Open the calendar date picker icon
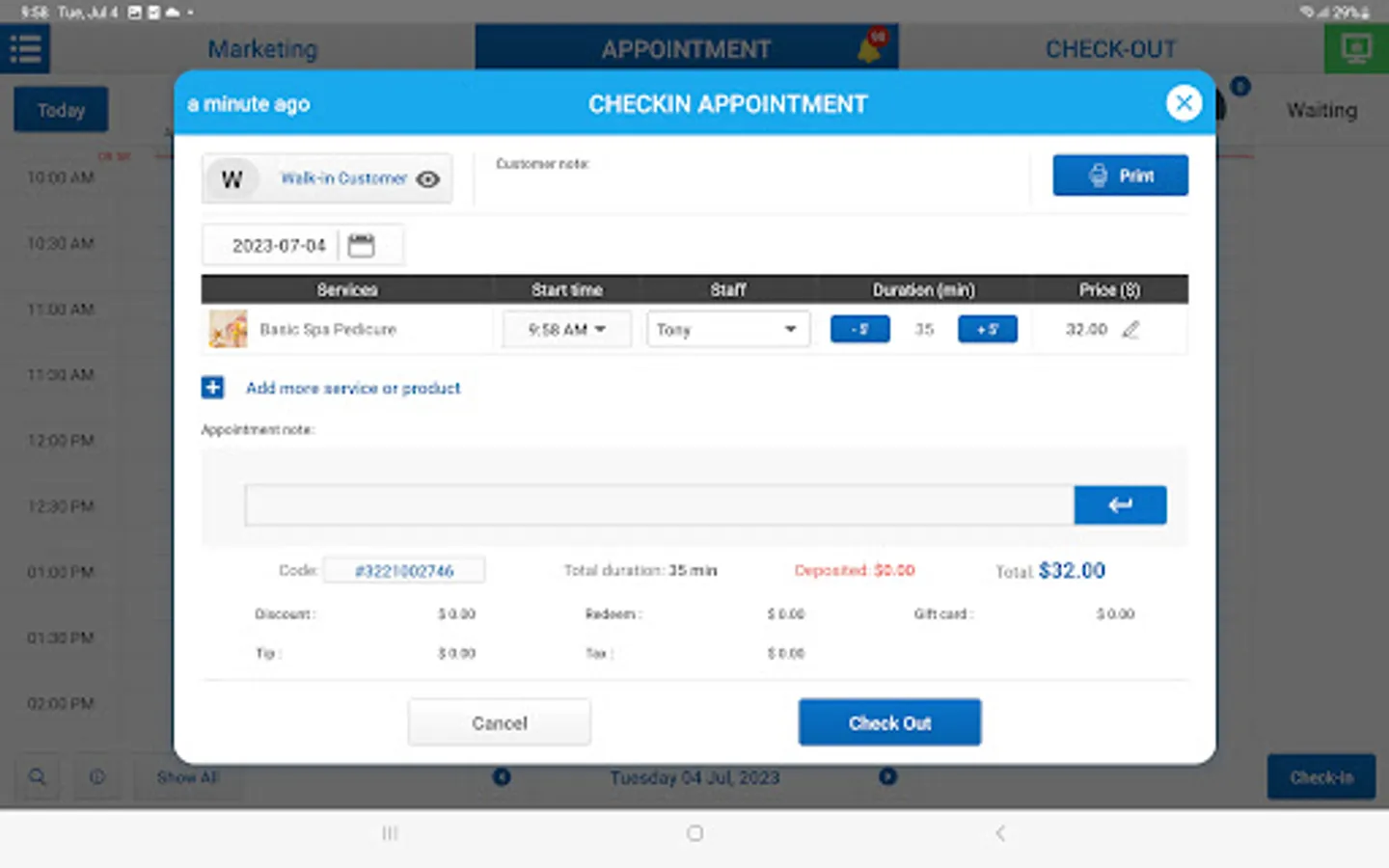 361,246
